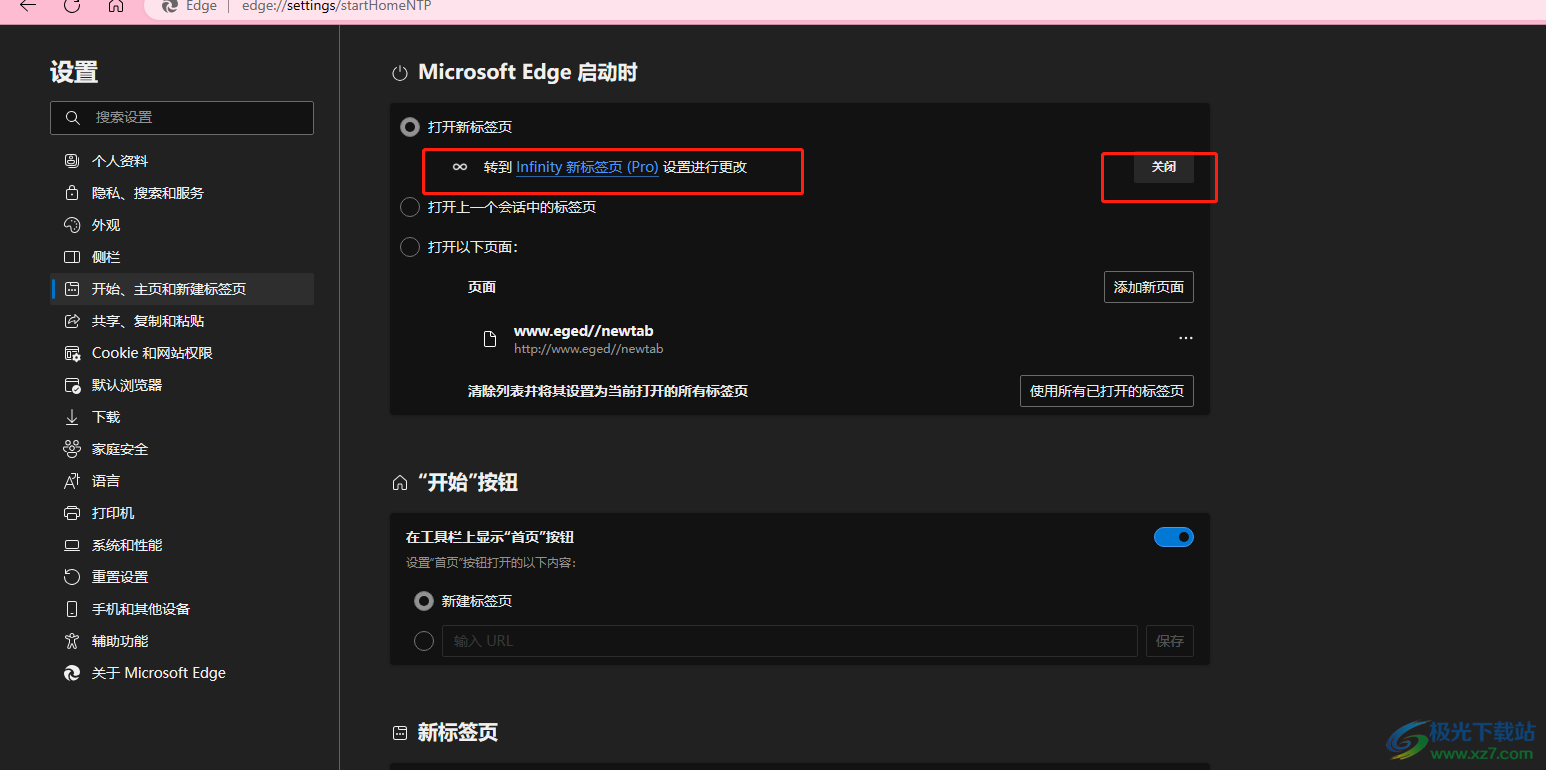Open 系统和性能 settings
The height and width of the screenshot is (770, 1546).
[182, 545]
